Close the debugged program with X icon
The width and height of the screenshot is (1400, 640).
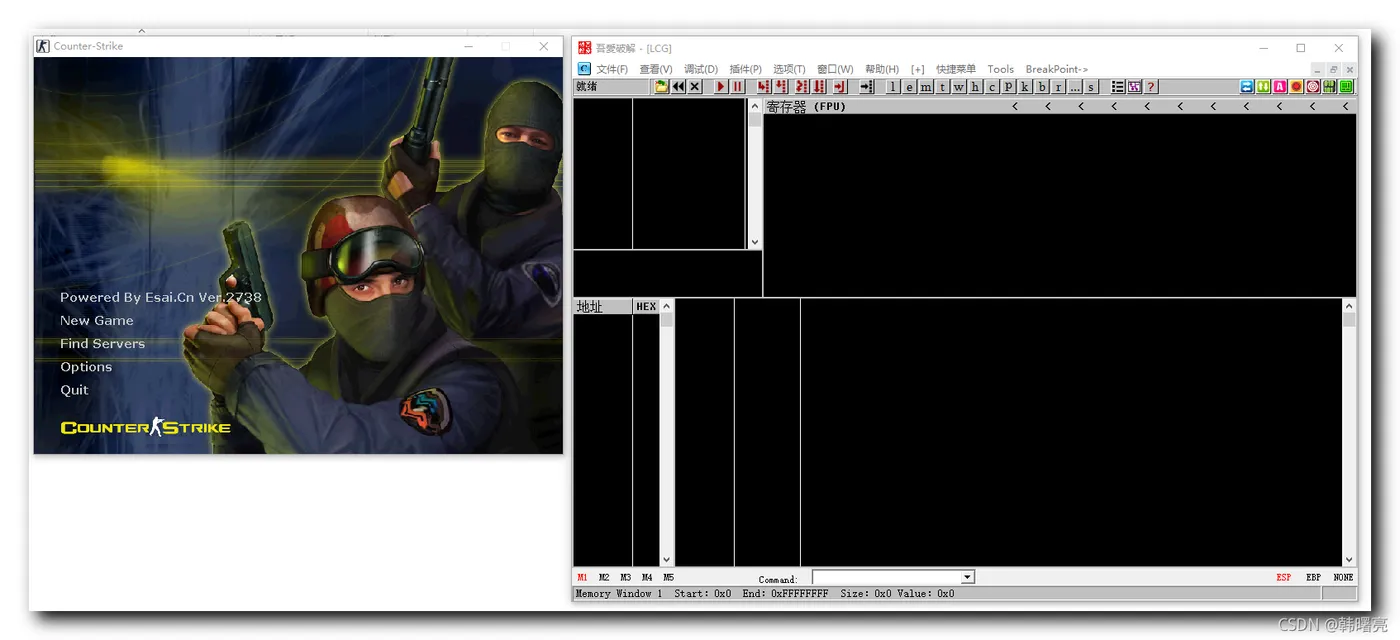pos(695,87)
